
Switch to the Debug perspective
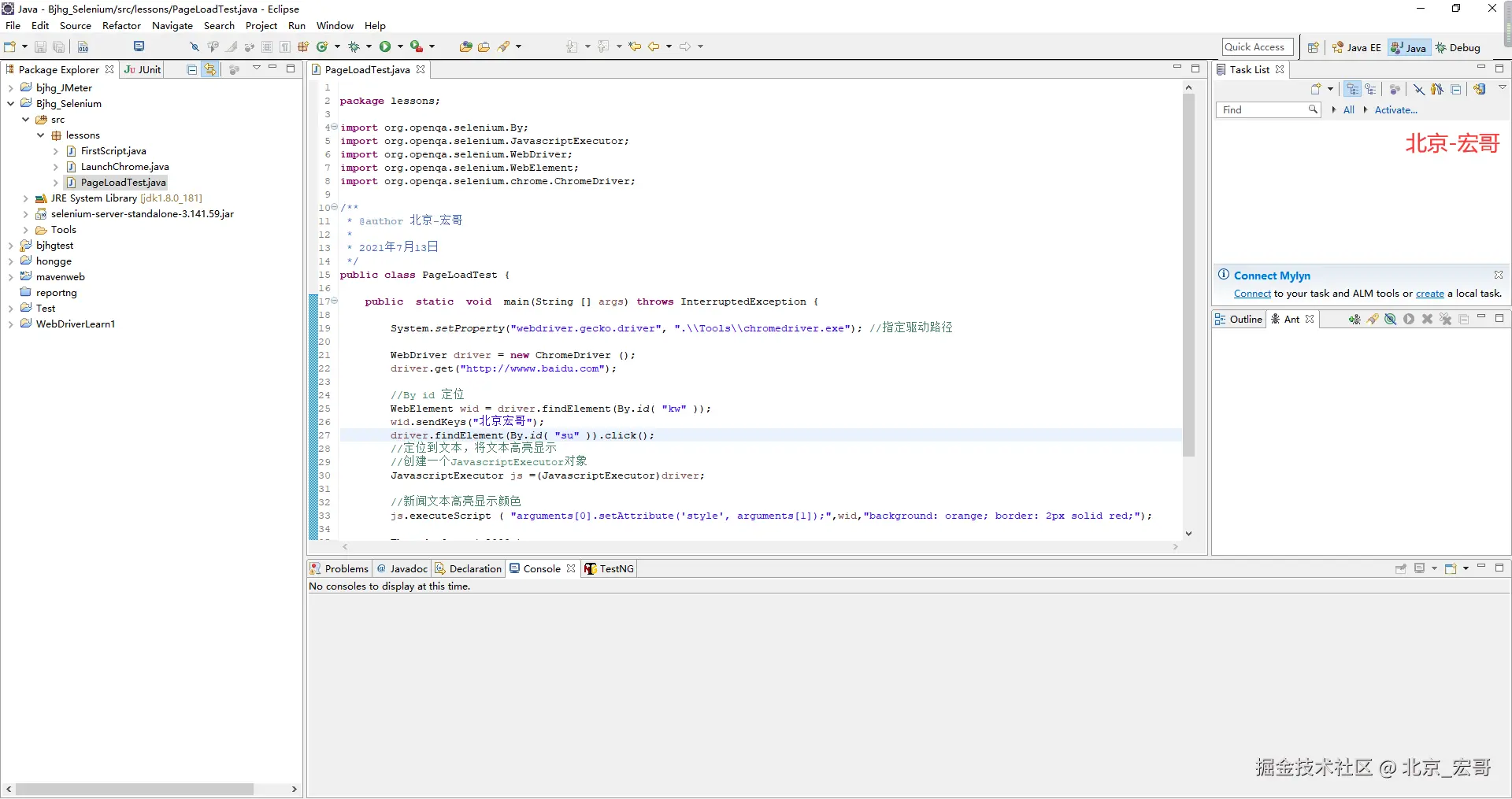click(1458, 48)
